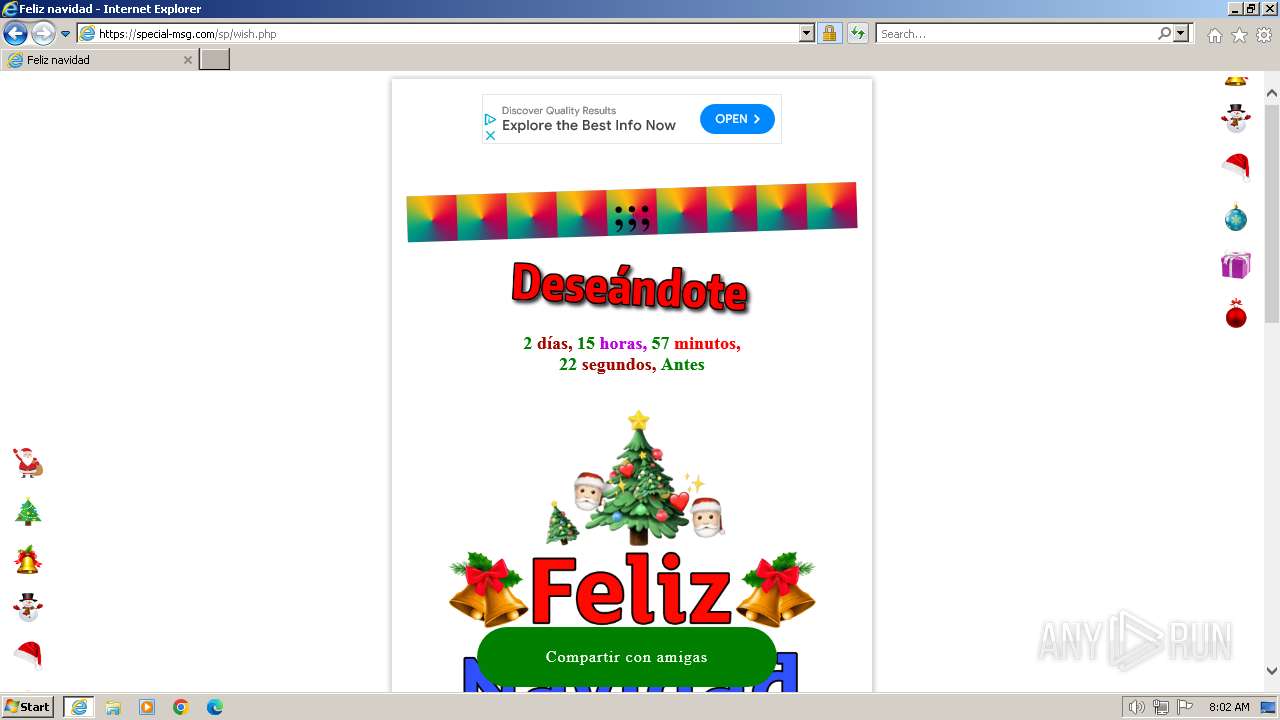This screenshot has height=720, width=1280.
Task: Click the 8:02 AM system clock
Action: [1229, 707]
